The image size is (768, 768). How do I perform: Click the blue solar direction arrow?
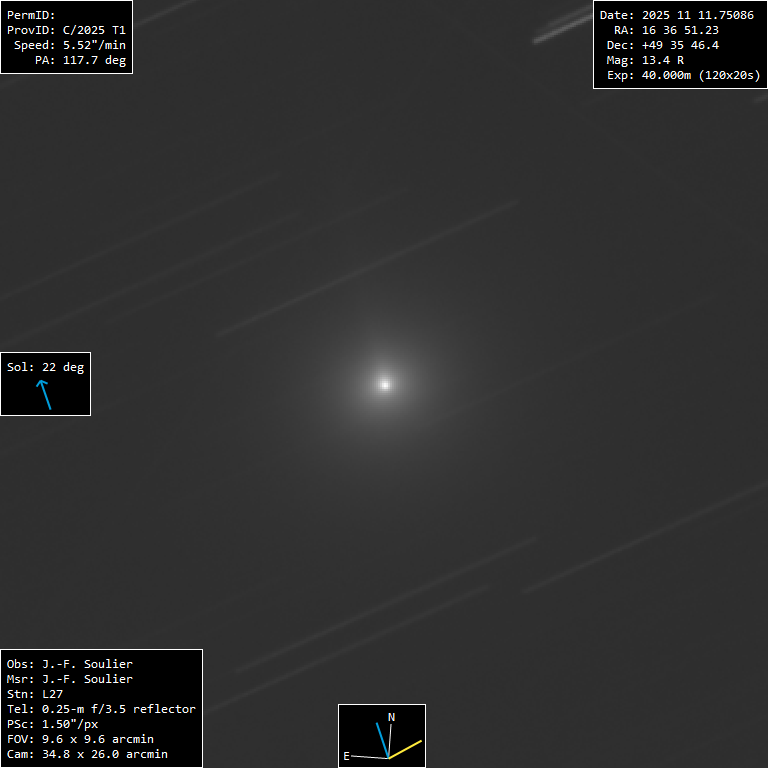click(45, 394)
